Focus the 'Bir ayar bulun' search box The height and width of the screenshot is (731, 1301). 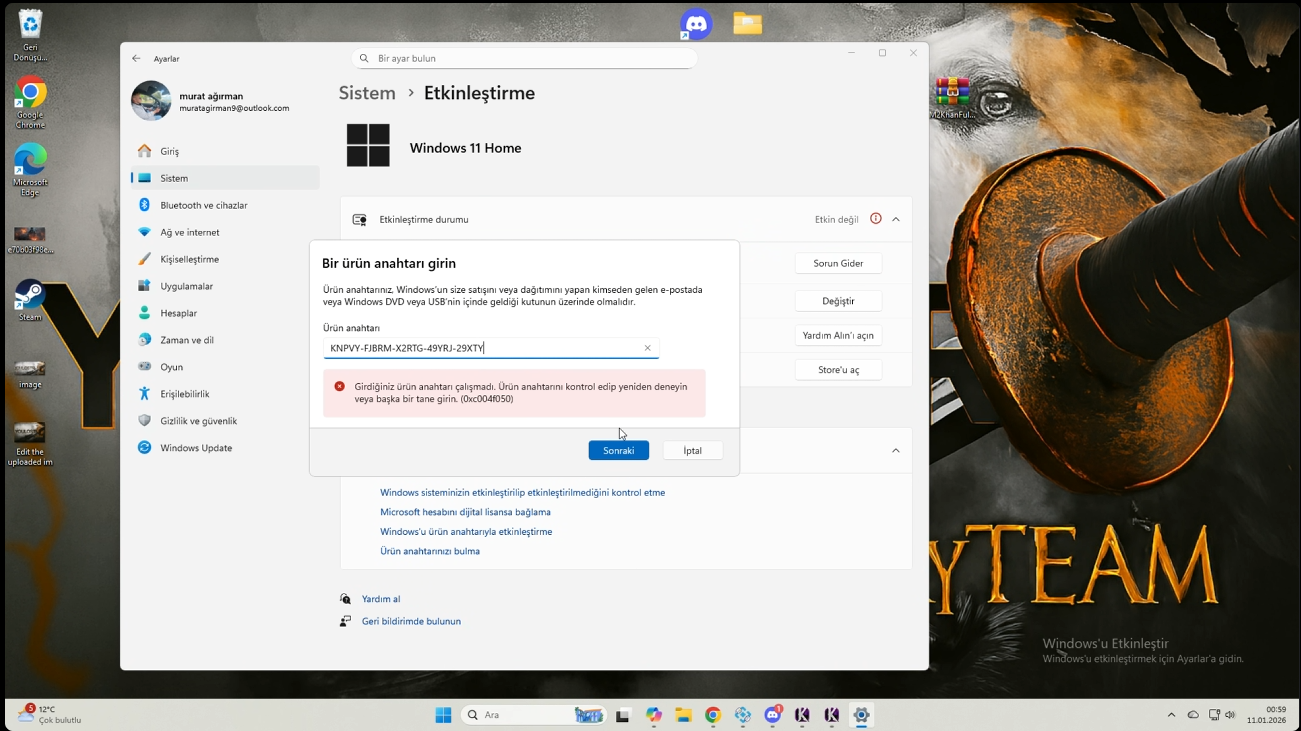pyautogui.click(x=524, y=58)
